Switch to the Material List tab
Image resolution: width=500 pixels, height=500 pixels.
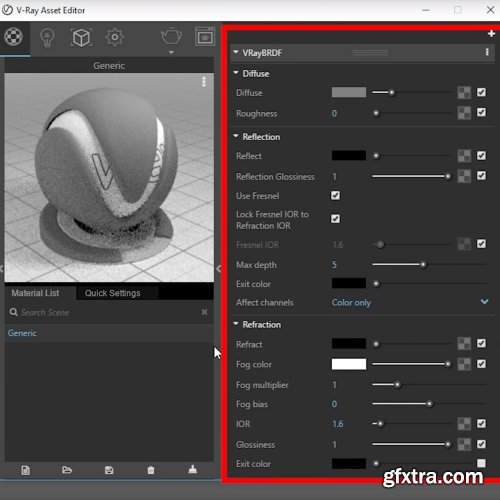point(35,293)
